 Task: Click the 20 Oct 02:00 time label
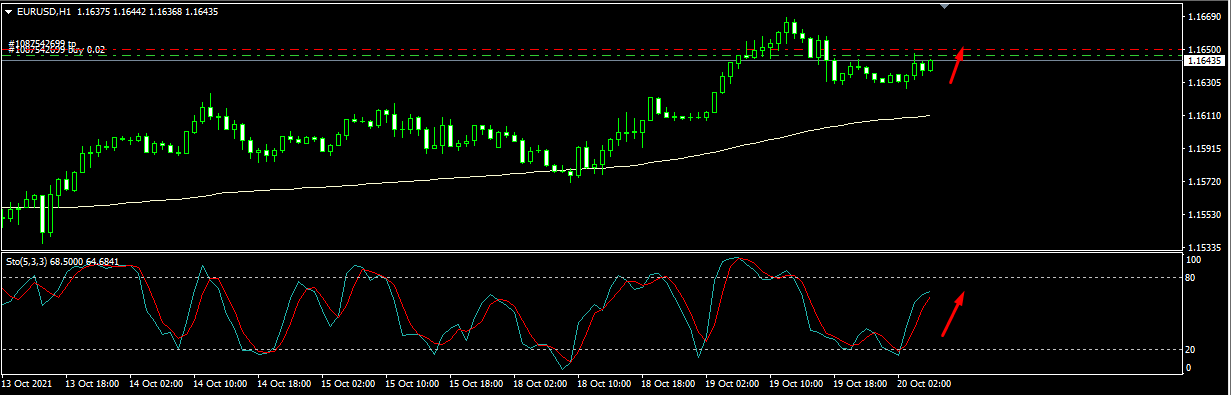click(924, 384)
